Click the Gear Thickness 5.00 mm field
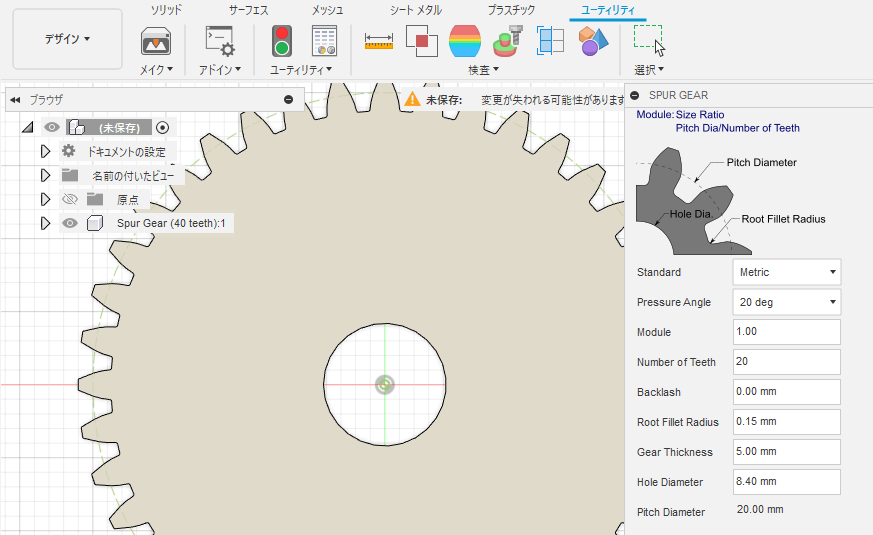Screen dimensions: 873x535 point(786,452)
